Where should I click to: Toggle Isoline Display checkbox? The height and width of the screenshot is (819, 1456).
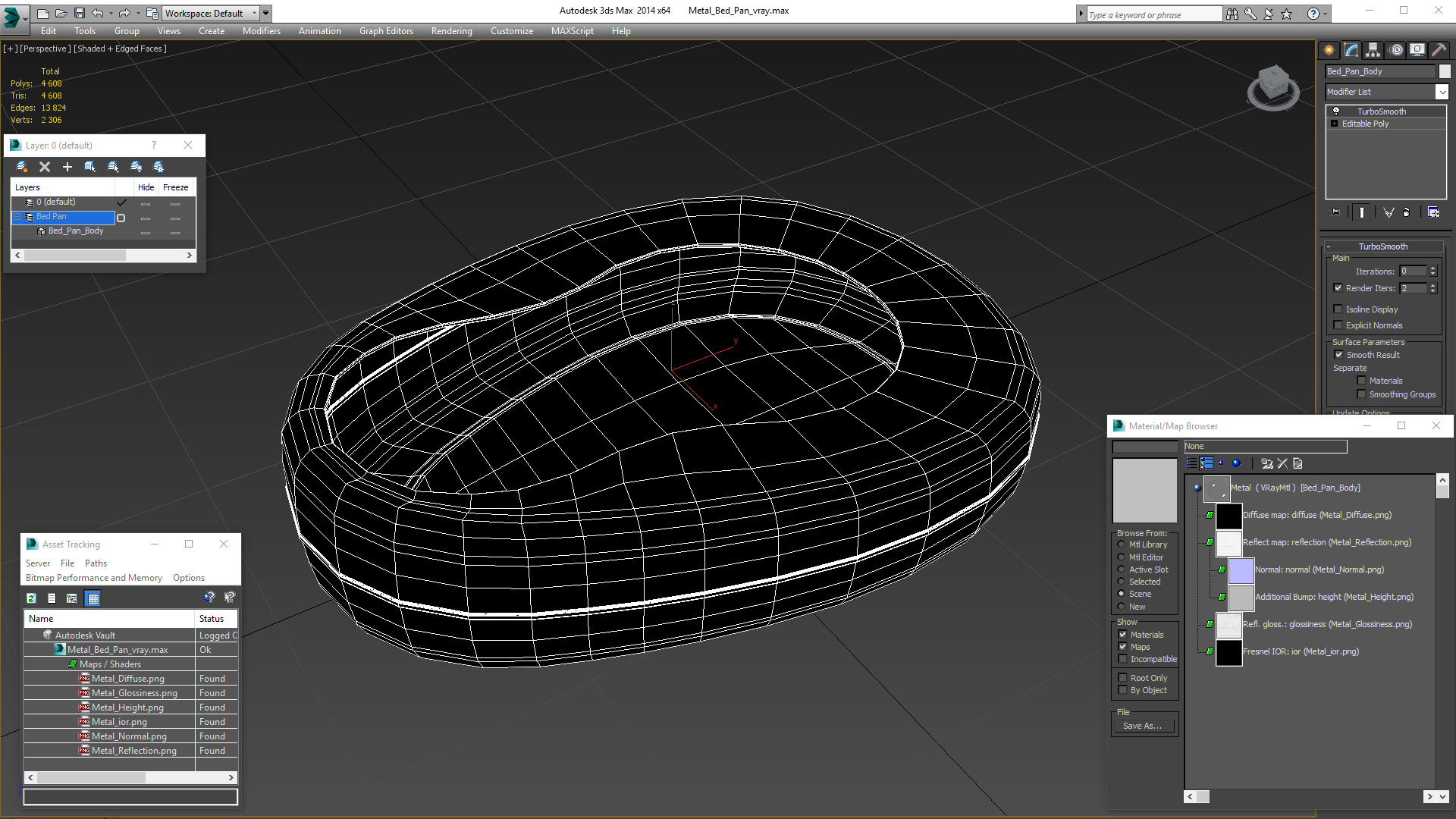pos(1338,309)
